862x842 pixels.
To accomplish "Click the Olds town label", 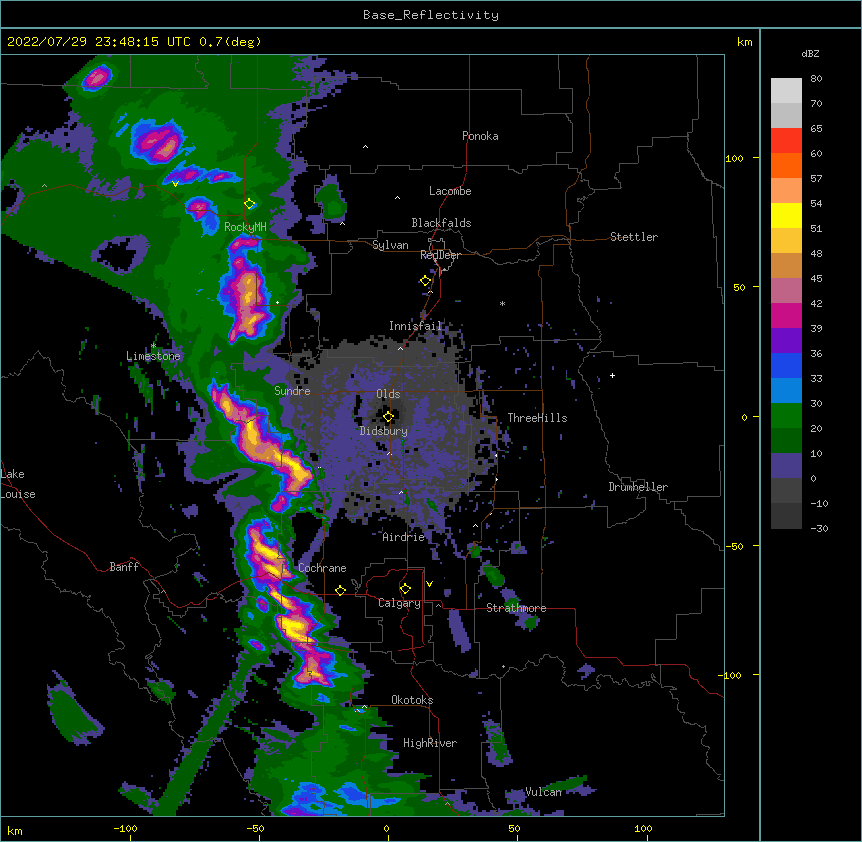I will [388, 394].
